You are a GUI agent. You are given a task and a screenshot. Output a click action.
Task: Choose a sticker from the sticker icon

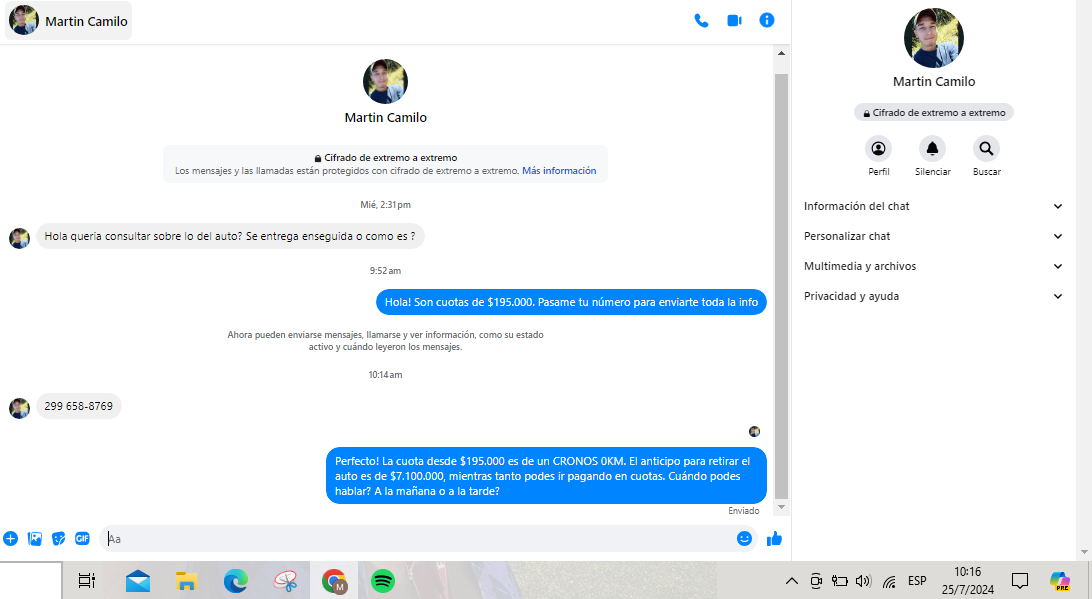click(58, 538)
